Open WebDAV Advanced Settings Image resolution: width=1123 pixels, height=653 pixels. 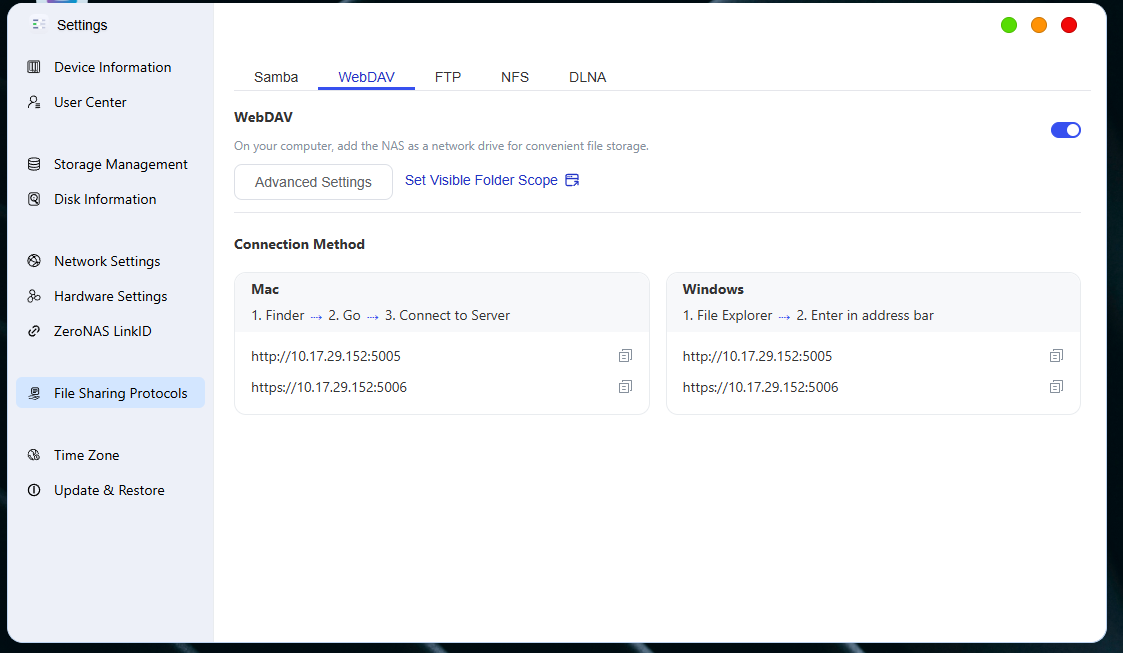[x=313, y=182]
